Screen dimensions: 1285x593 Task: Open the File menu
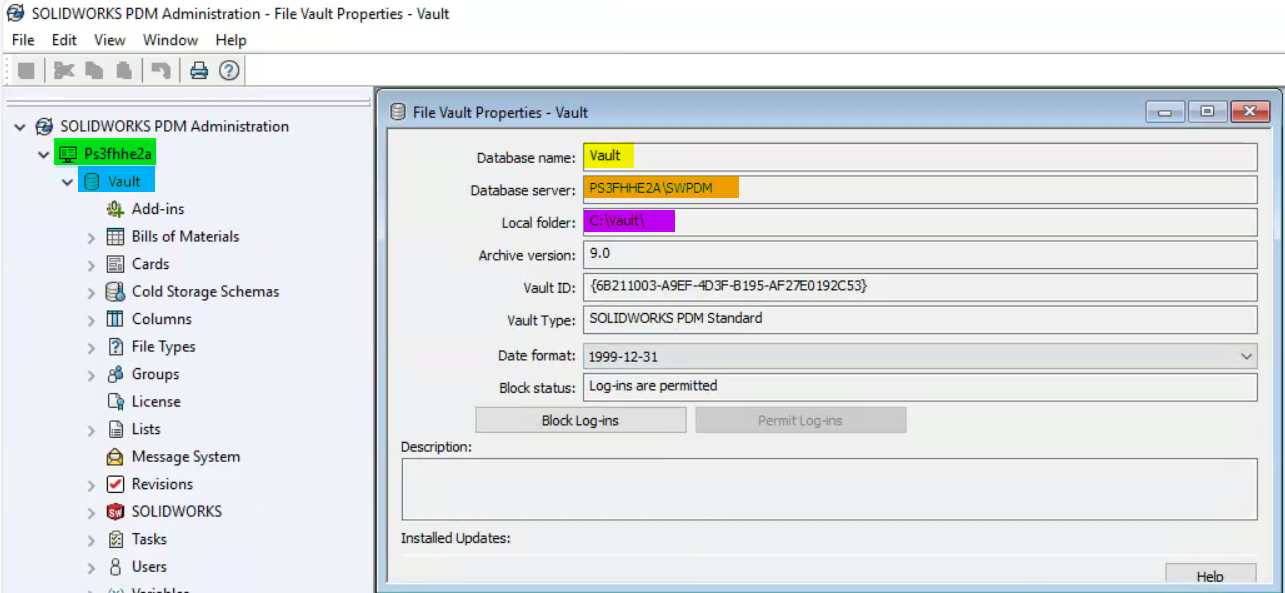pos(23,40)
